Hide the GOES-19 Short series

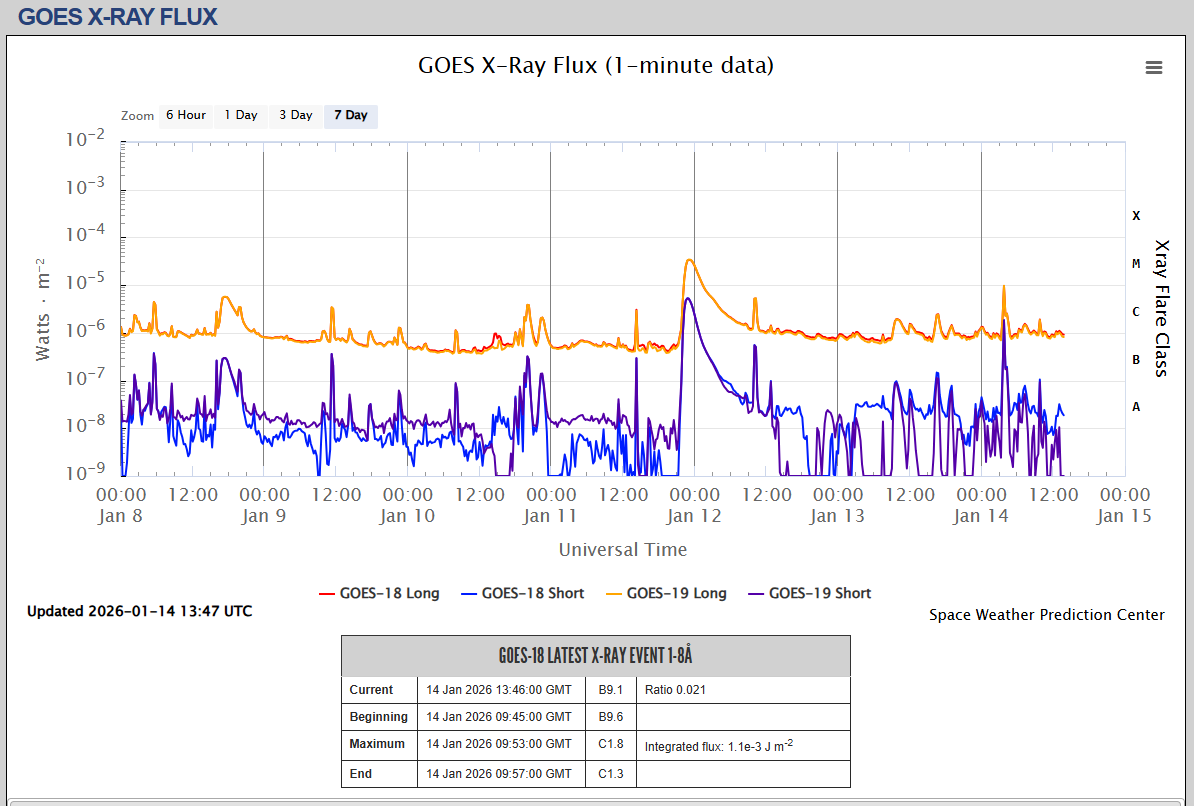[x=808, y=593]
